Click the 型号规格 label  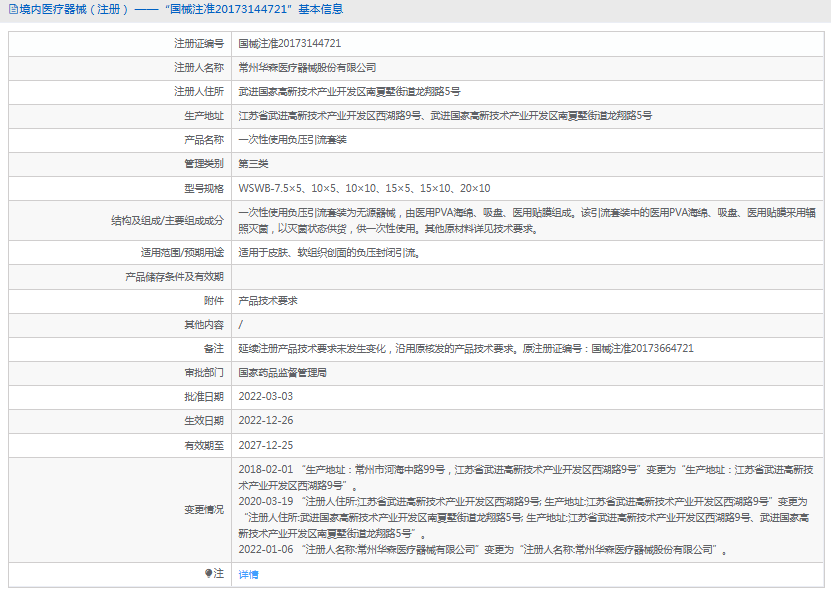[204, 189]
